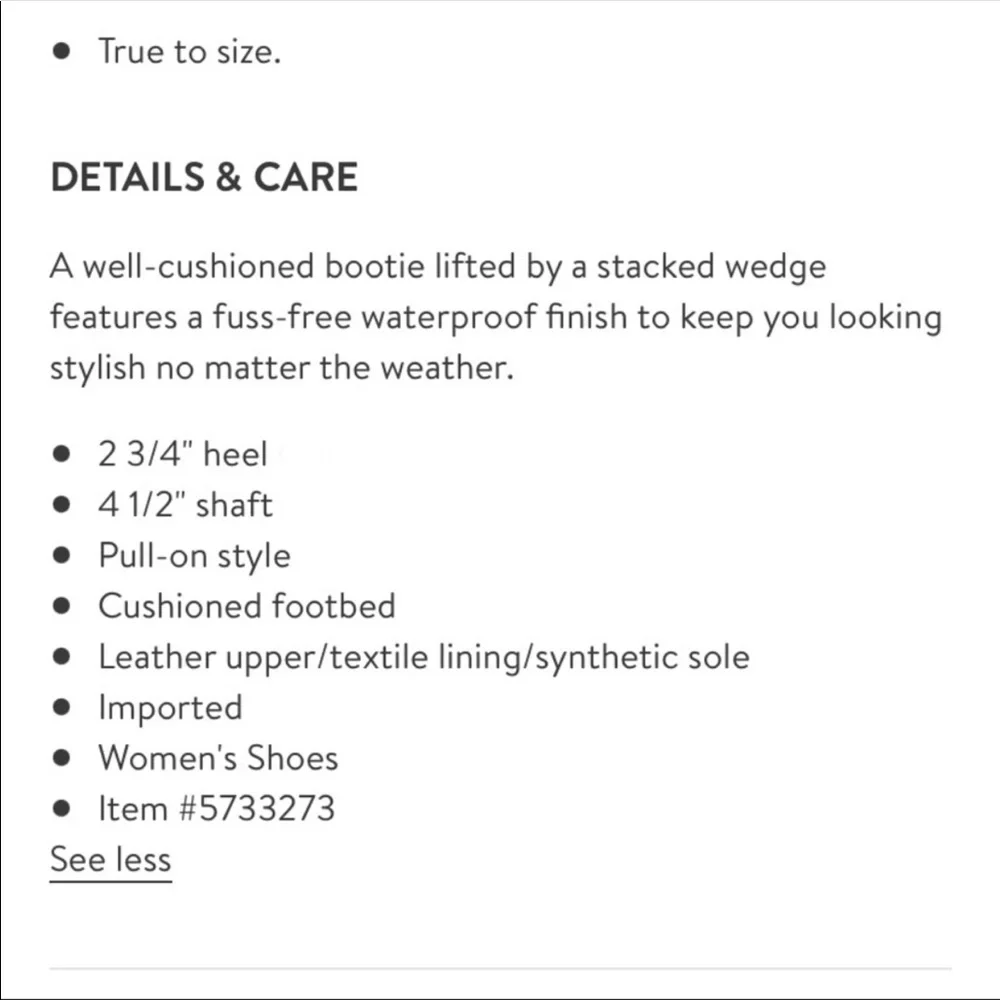Click the Leather upper/textile lining/synthetic sole line
Viewport: 1000px width, 1000px height.
[x=423, y=657]
